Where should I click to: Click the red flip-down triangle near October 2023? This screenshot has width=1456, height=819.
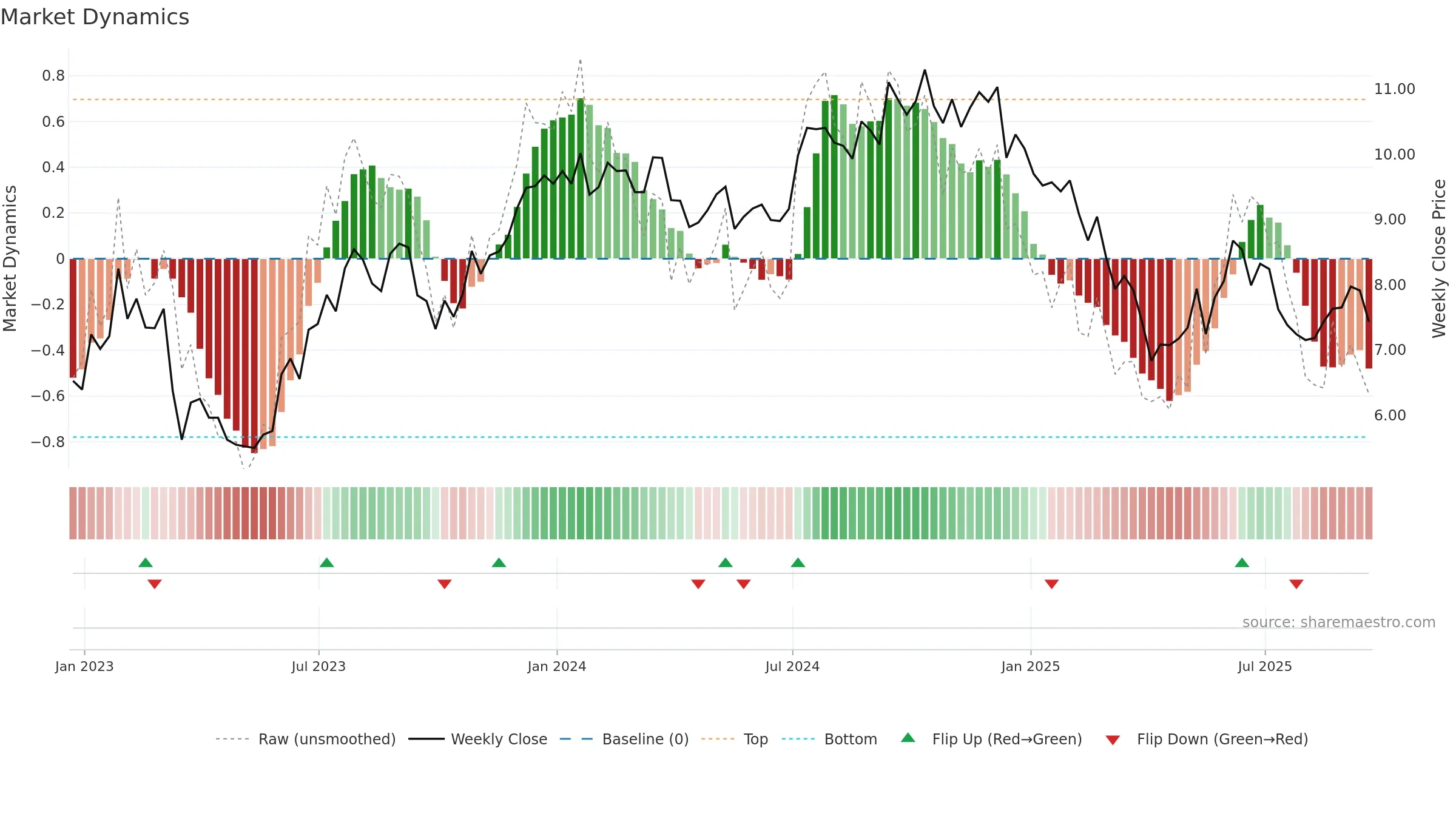445,584
